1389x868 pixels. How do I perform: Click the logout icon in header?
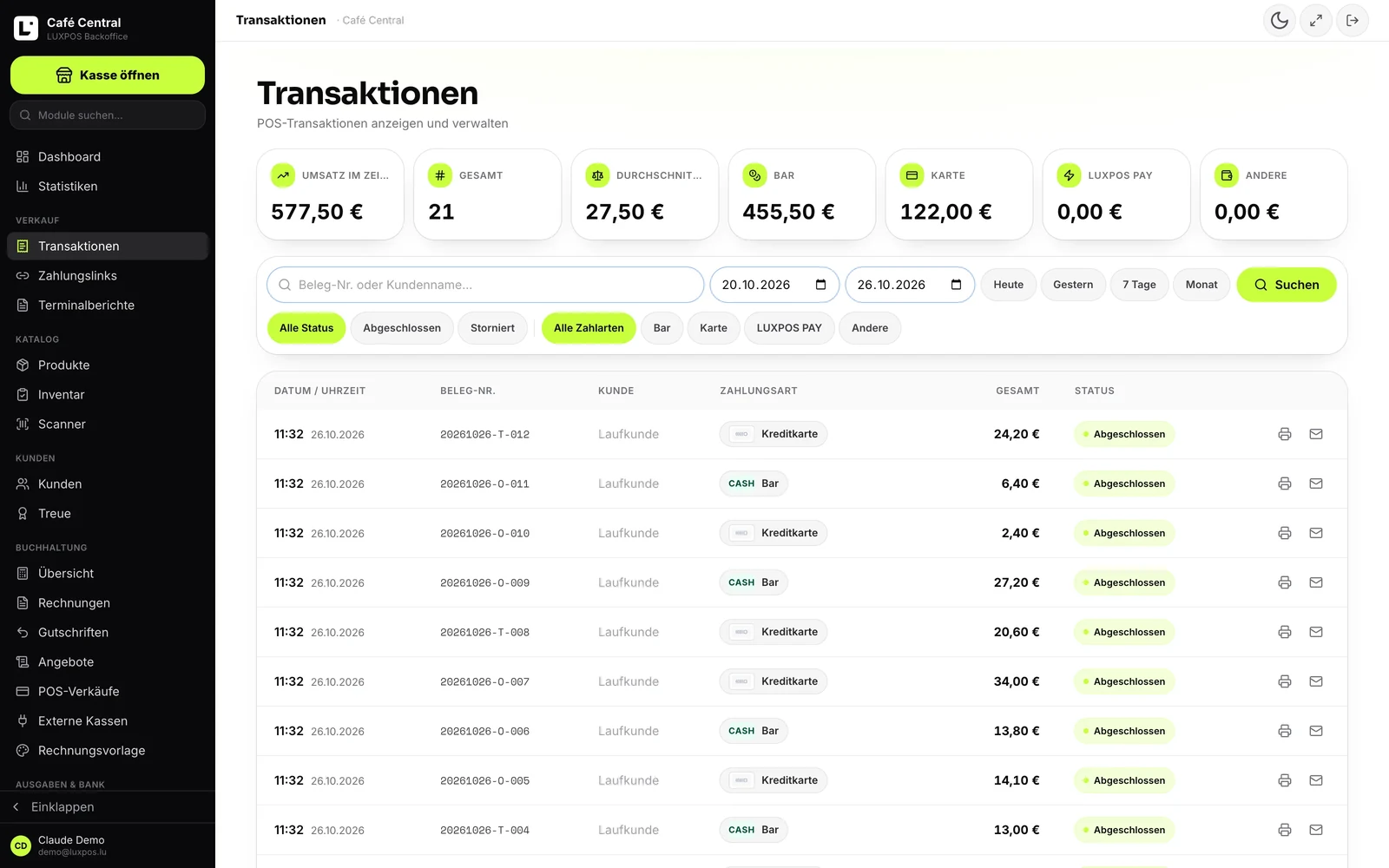point(1353,20)
